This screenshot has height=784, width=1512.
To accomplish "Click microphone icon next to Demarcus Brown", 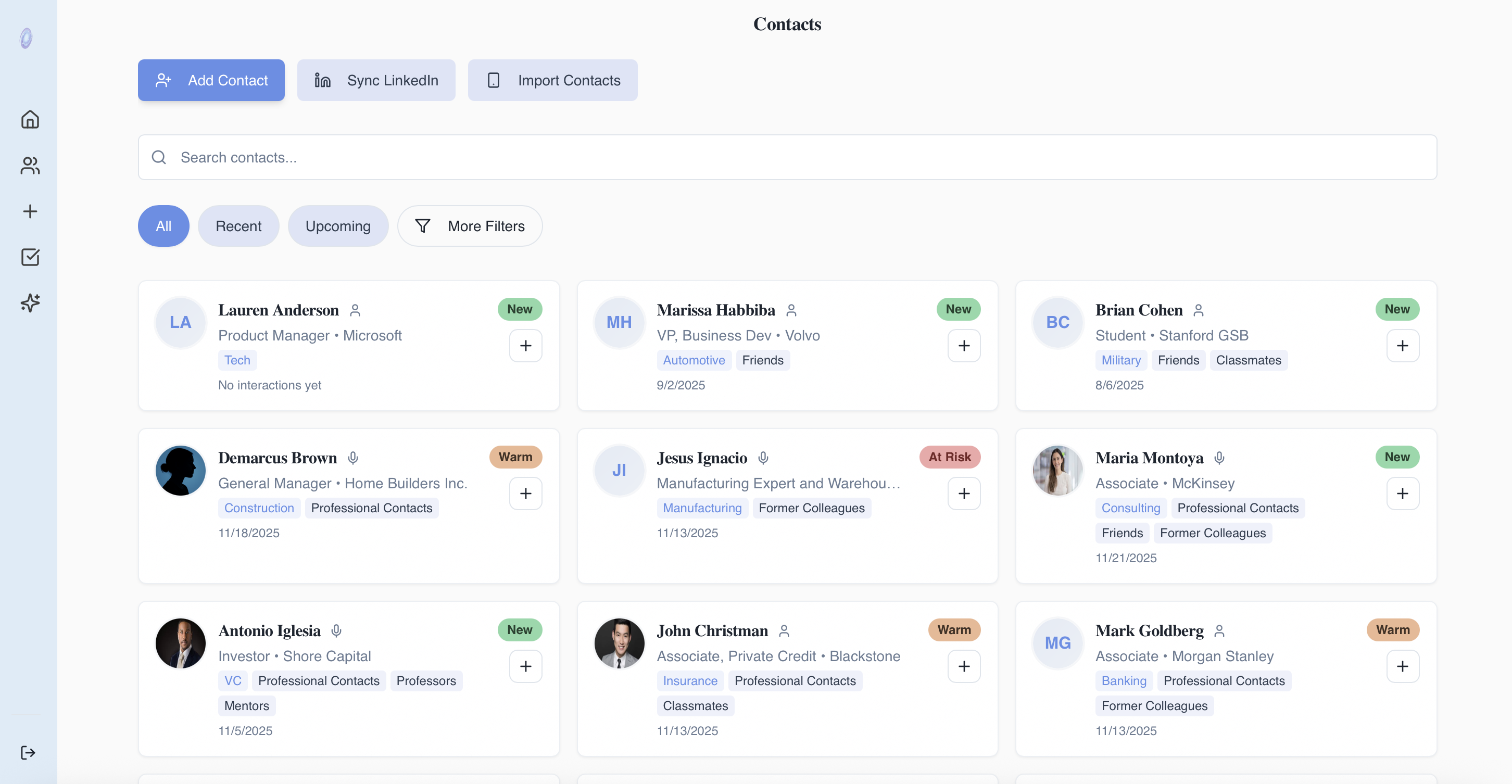I will (353, 458).
